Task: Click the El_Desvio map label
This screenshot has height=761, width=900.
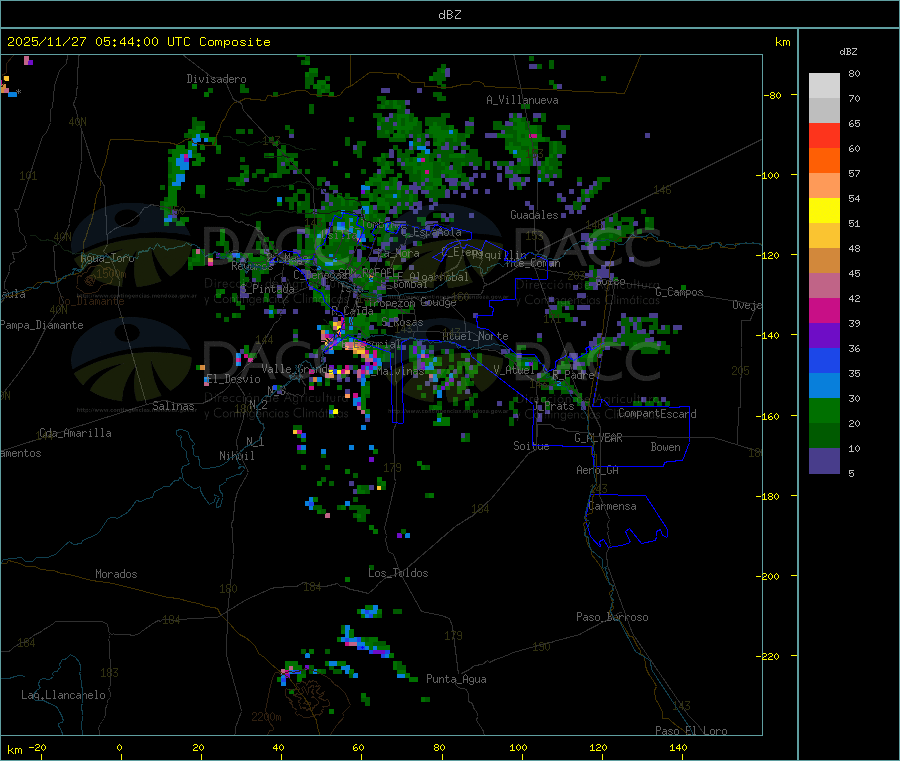Action: (x=233, y=379)
